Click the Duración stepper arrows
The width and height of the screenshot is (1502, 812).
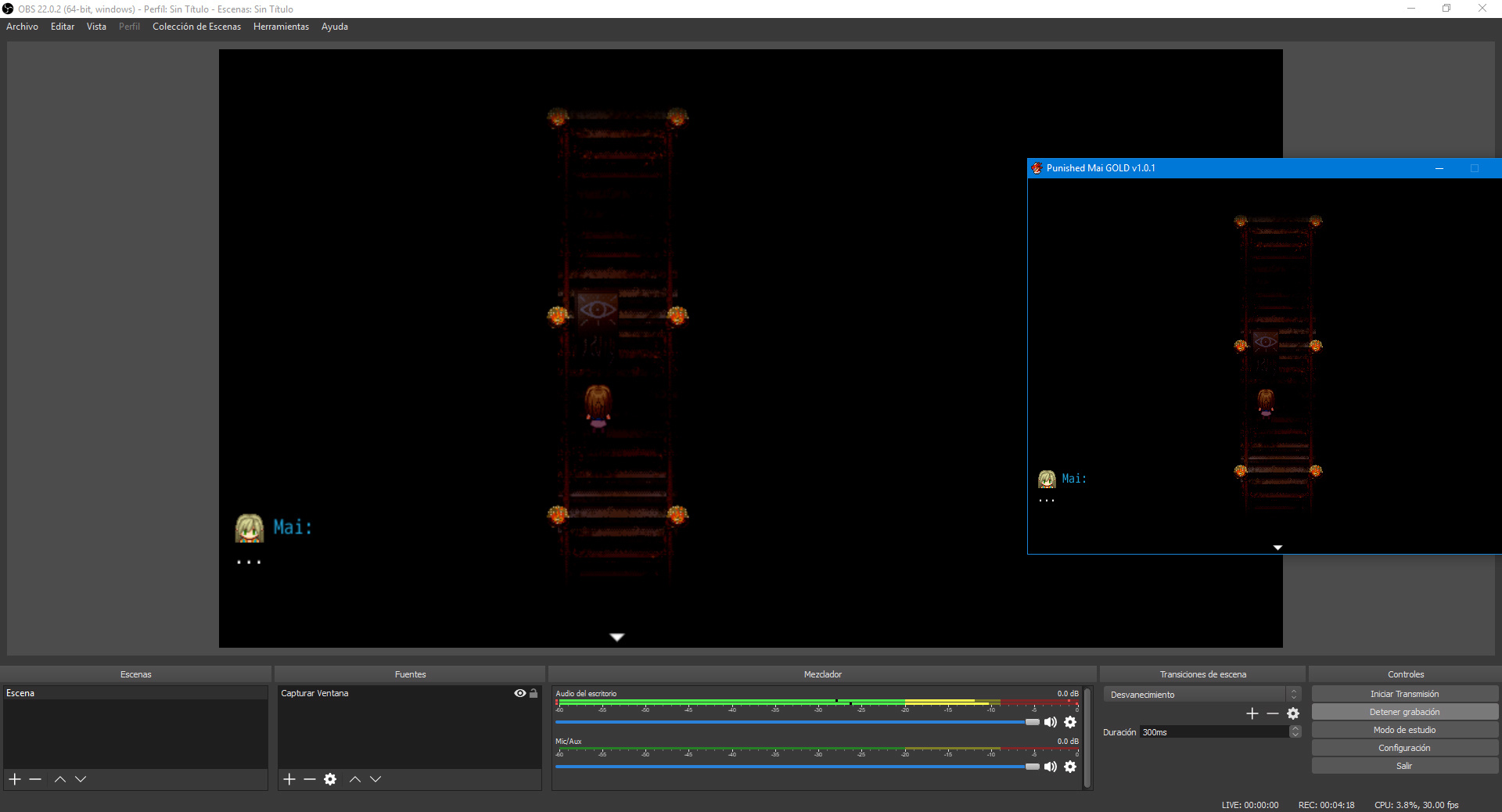[1295, 732]
